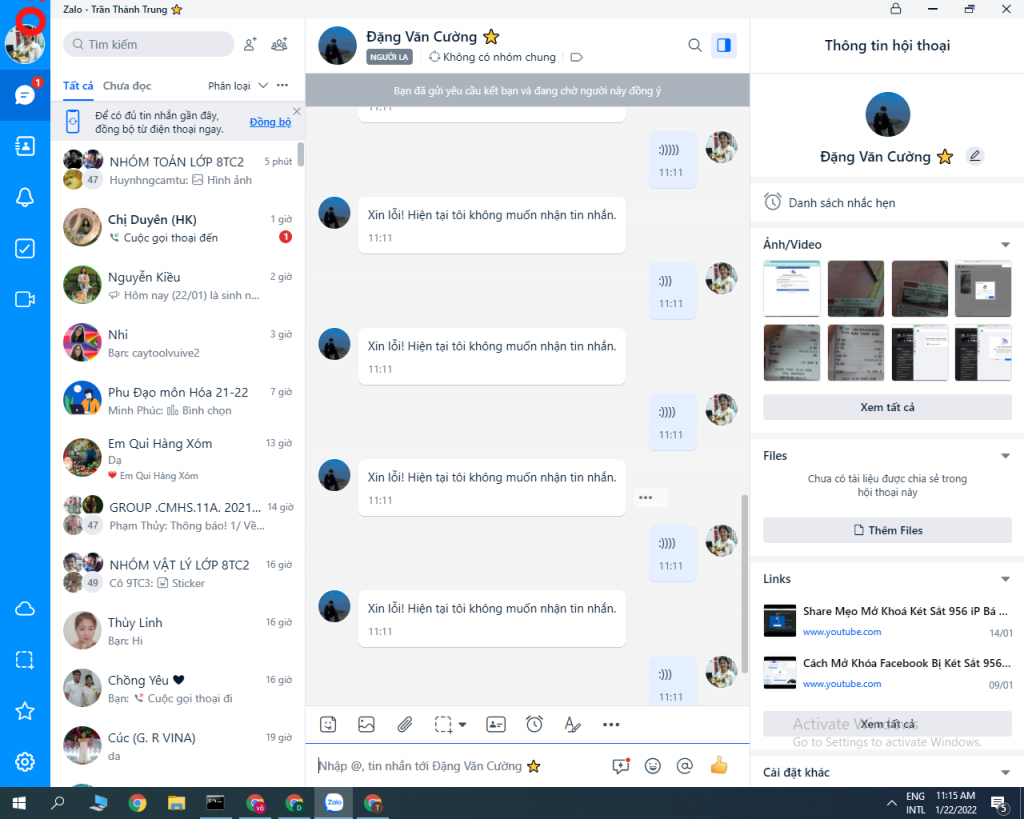Viewport: 1024px width, 819px height.
Task: Switch to the Tất cả tab
Action: (x=78, y=86)
